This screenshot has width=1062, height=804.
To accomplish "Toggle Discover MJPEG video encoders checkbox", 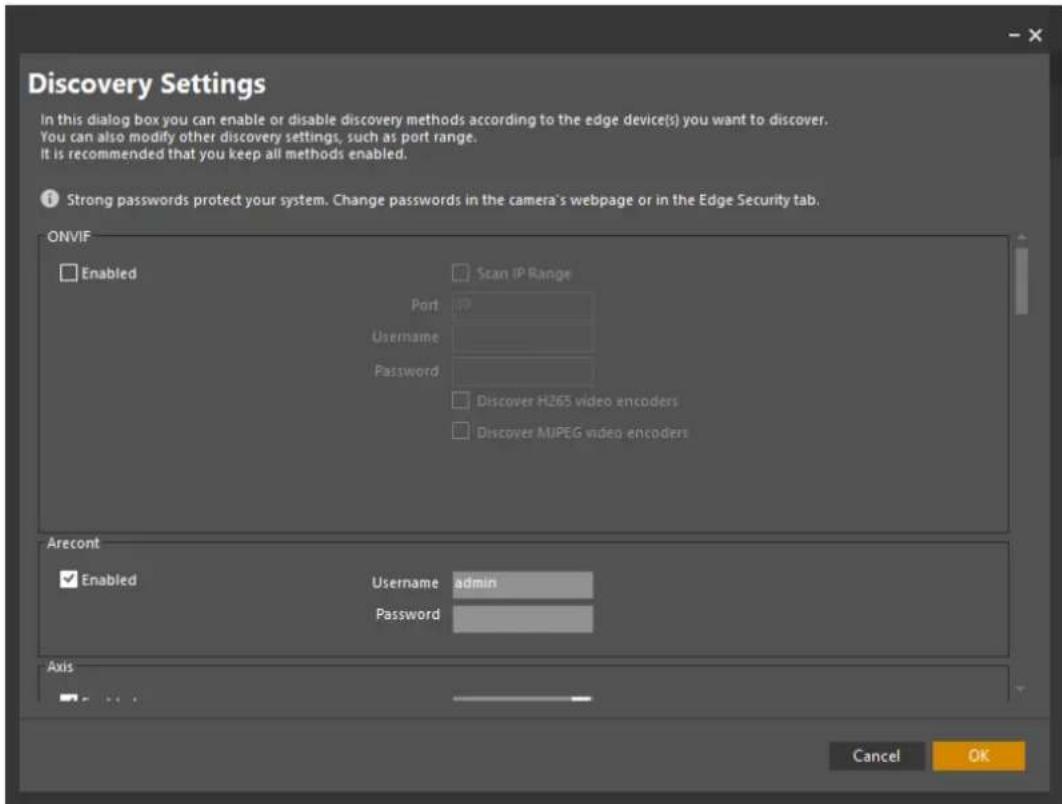I will coord(461,431).
